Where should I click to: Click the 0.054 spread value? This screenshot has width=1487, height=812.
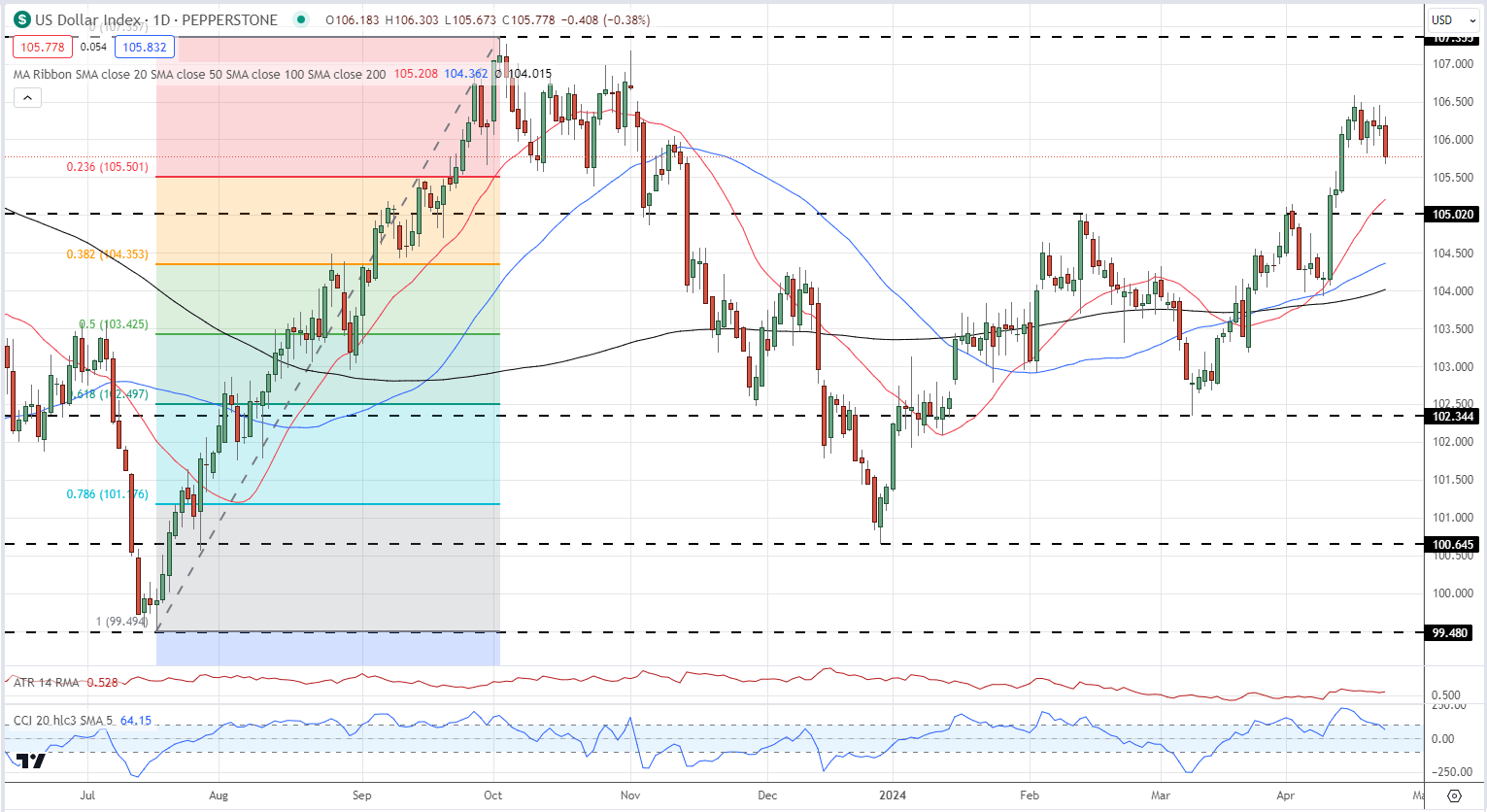pos(93,47)
